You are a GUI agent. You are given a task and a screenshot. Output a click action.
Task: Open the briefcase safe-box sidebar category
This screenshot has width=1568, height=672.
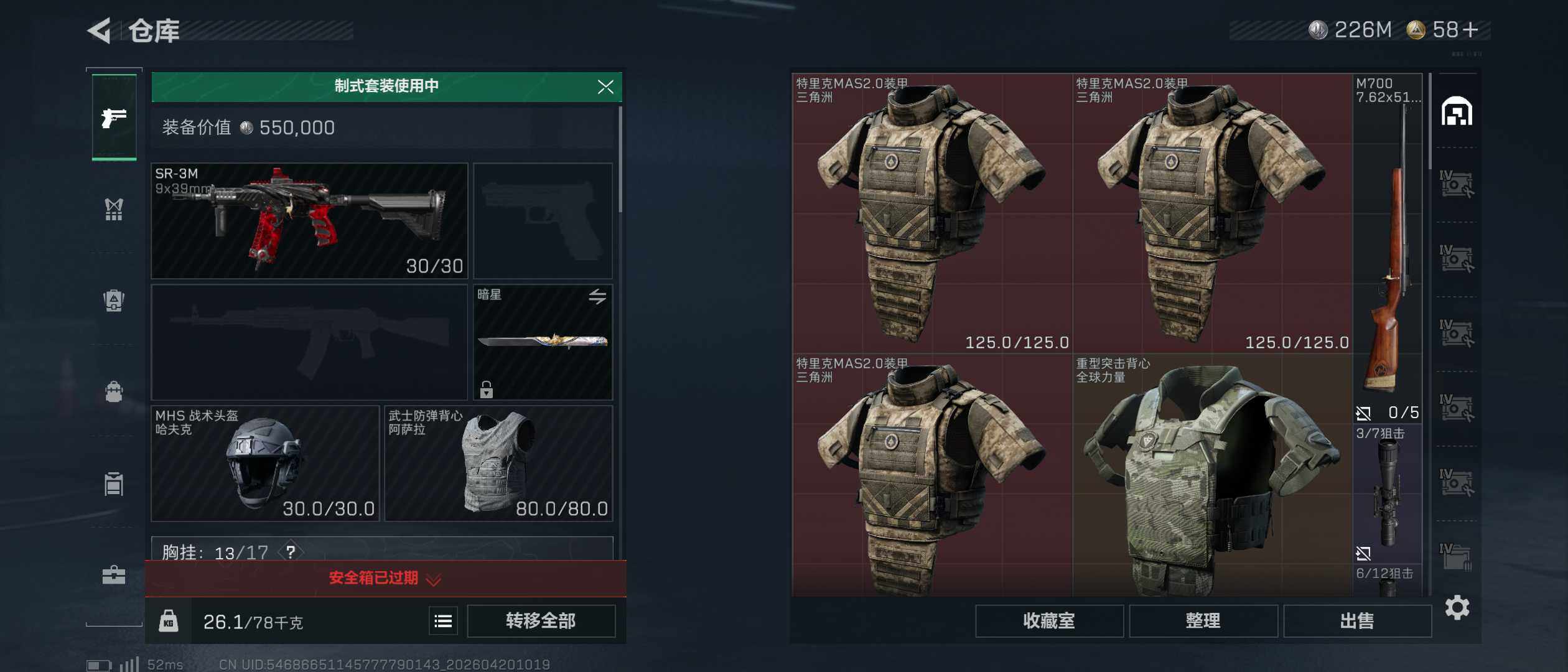114,575
